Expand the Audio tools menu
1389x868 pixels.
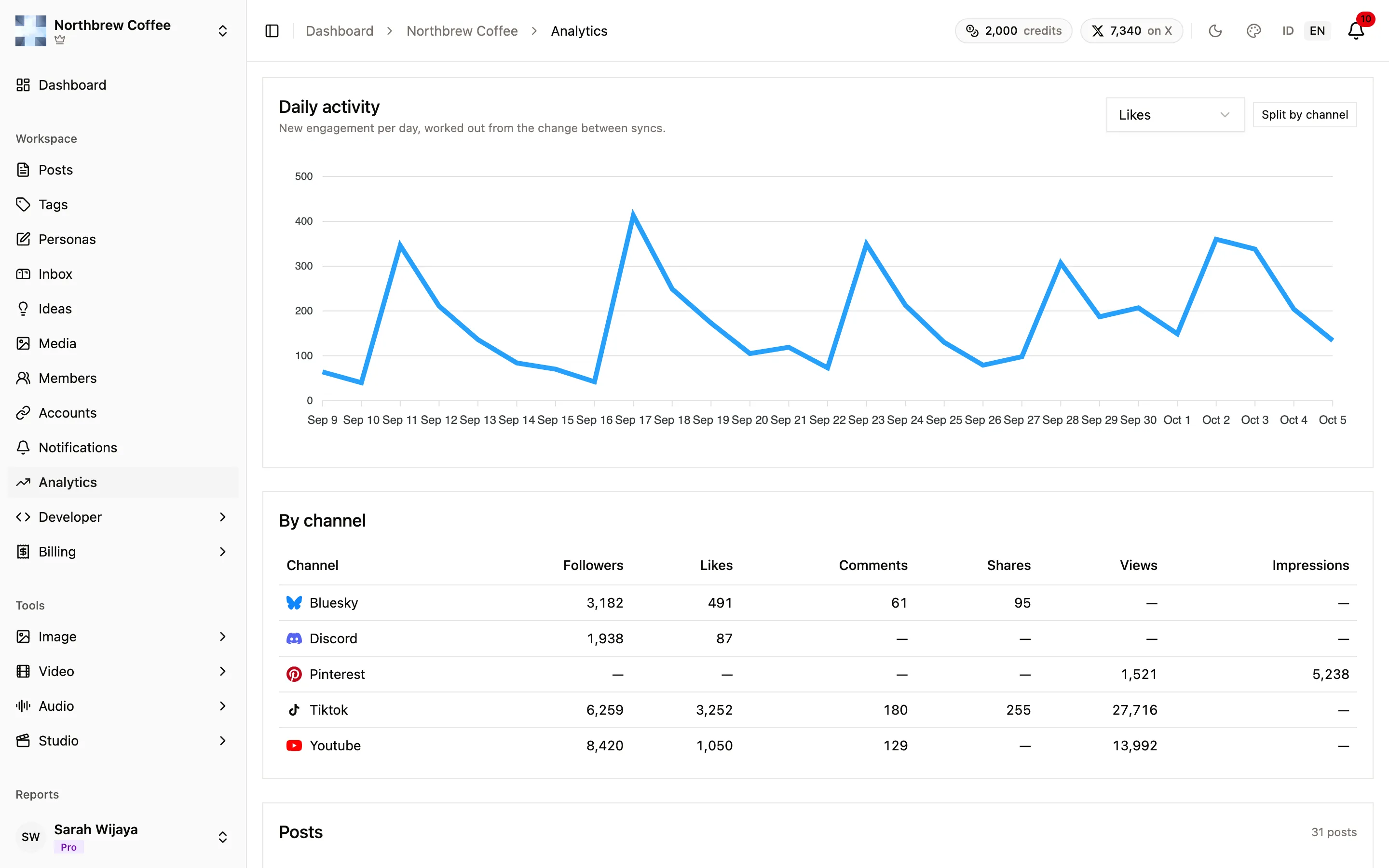coord(123,706)
